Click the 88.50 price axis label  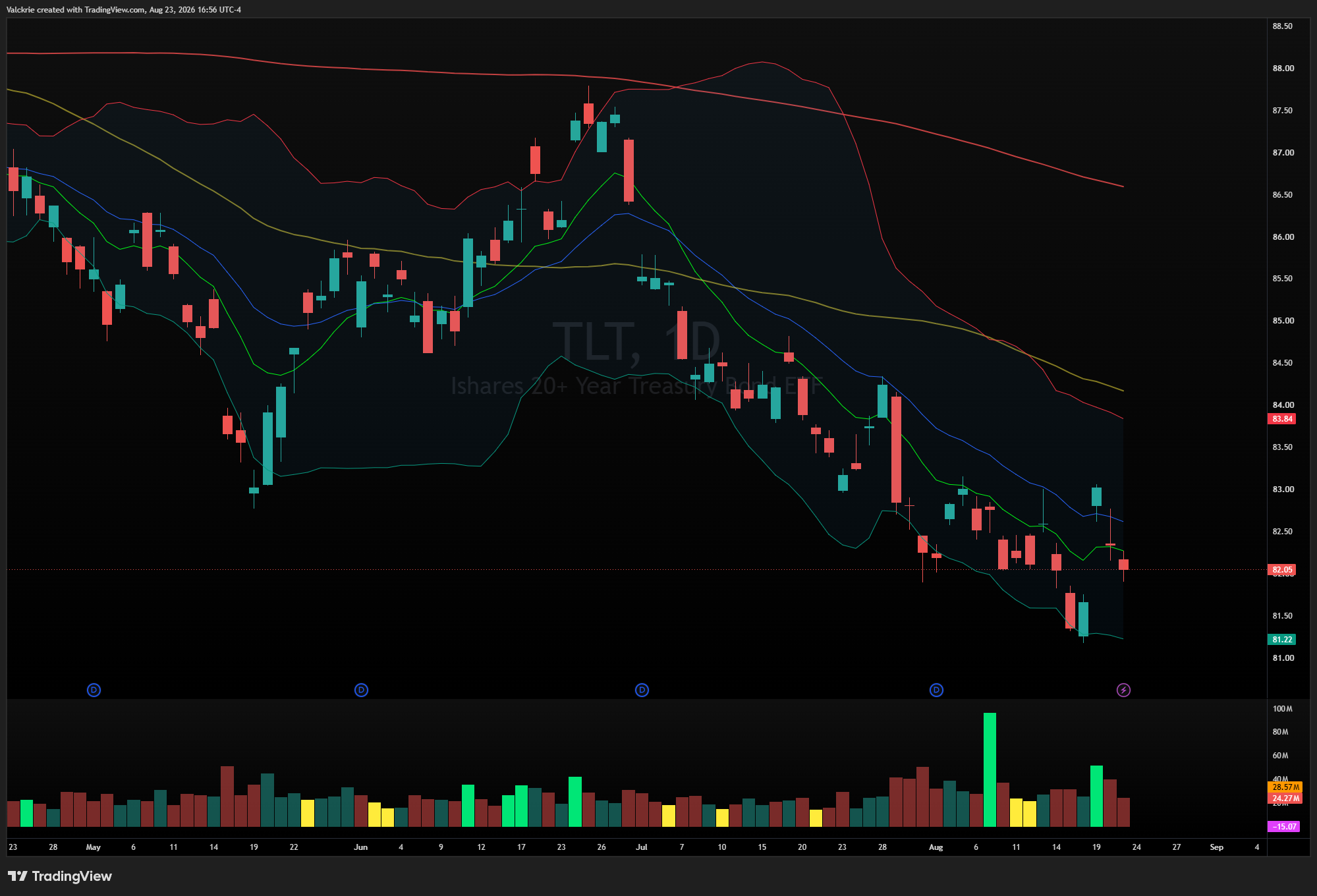[x=1282, y=26]
